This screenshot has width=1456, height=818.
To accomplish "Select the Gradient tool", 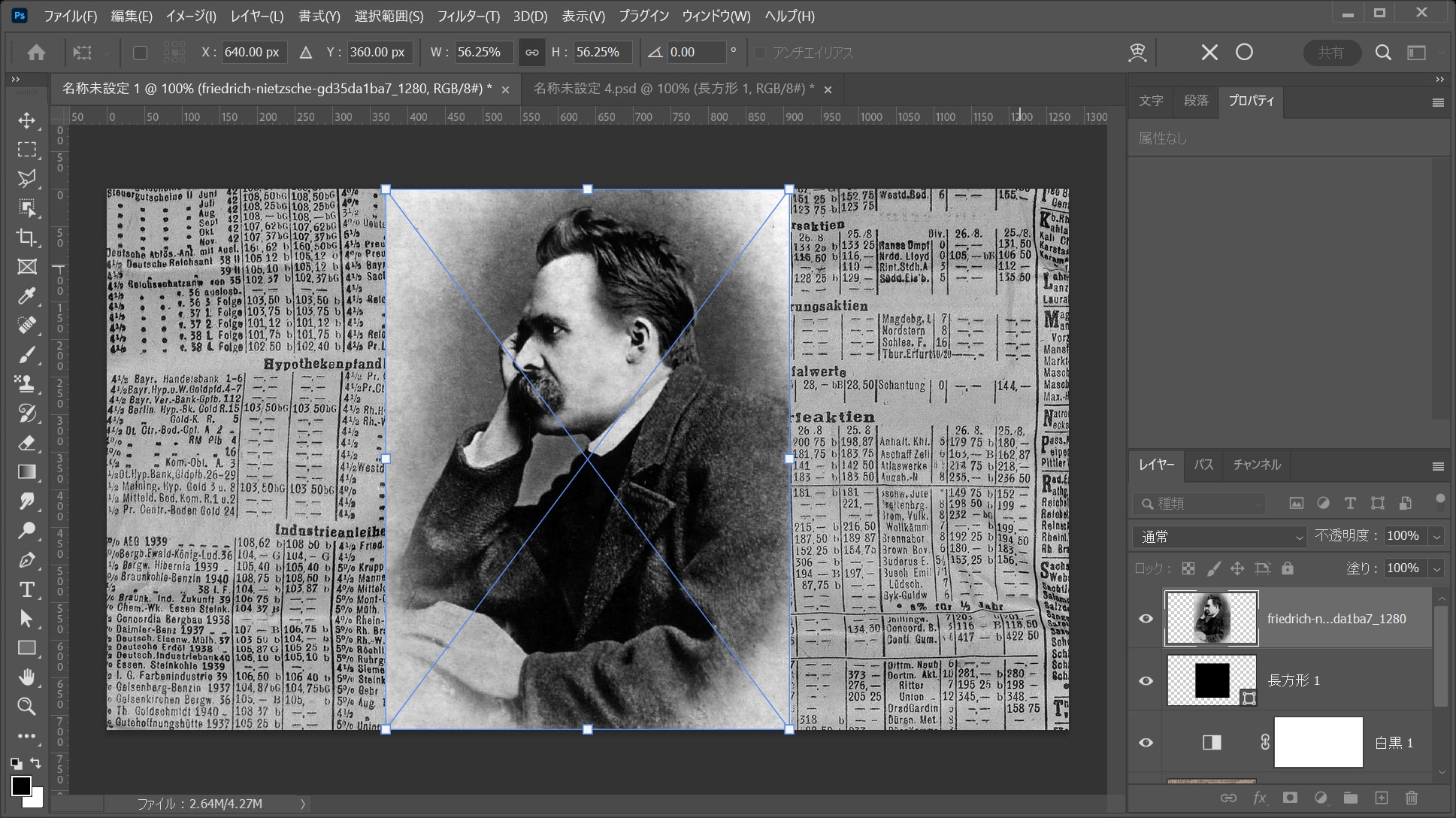I will pyautogui.click(x=27, y=472).
